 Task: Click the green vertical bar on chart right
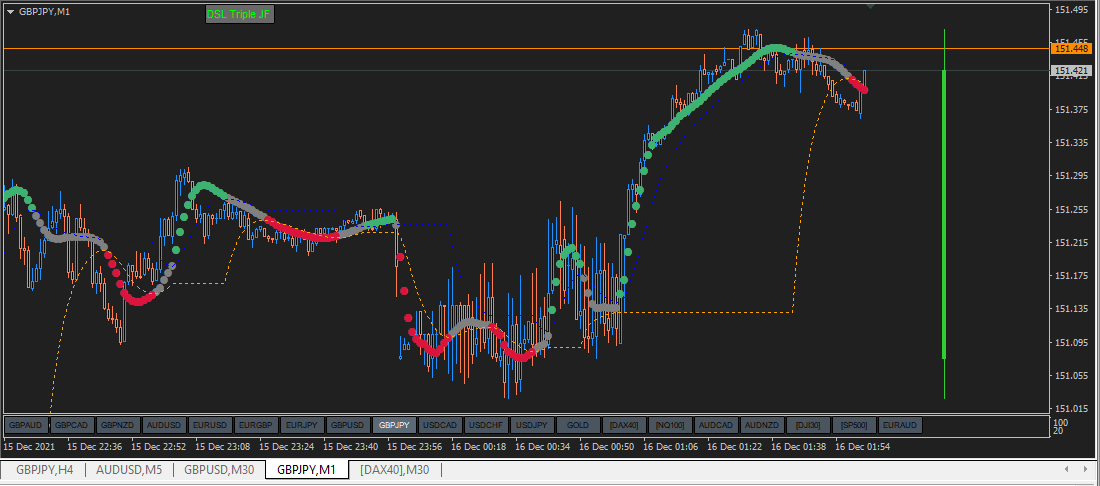(944, 214)
